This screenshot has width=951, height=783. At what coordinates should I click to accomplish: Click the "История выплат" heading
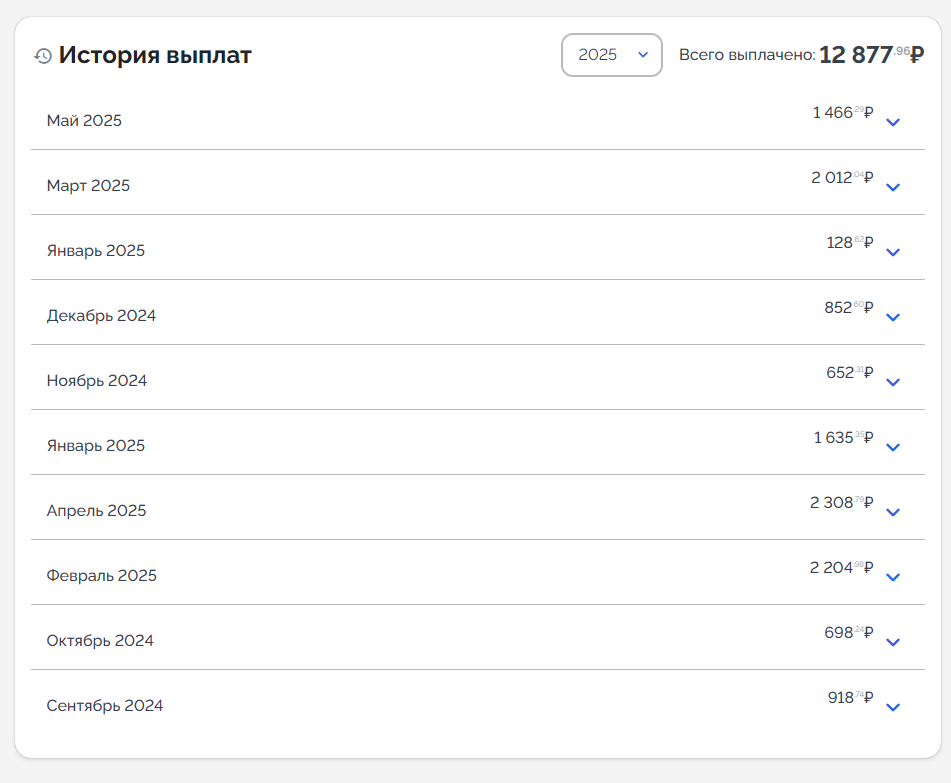[155, 55]
